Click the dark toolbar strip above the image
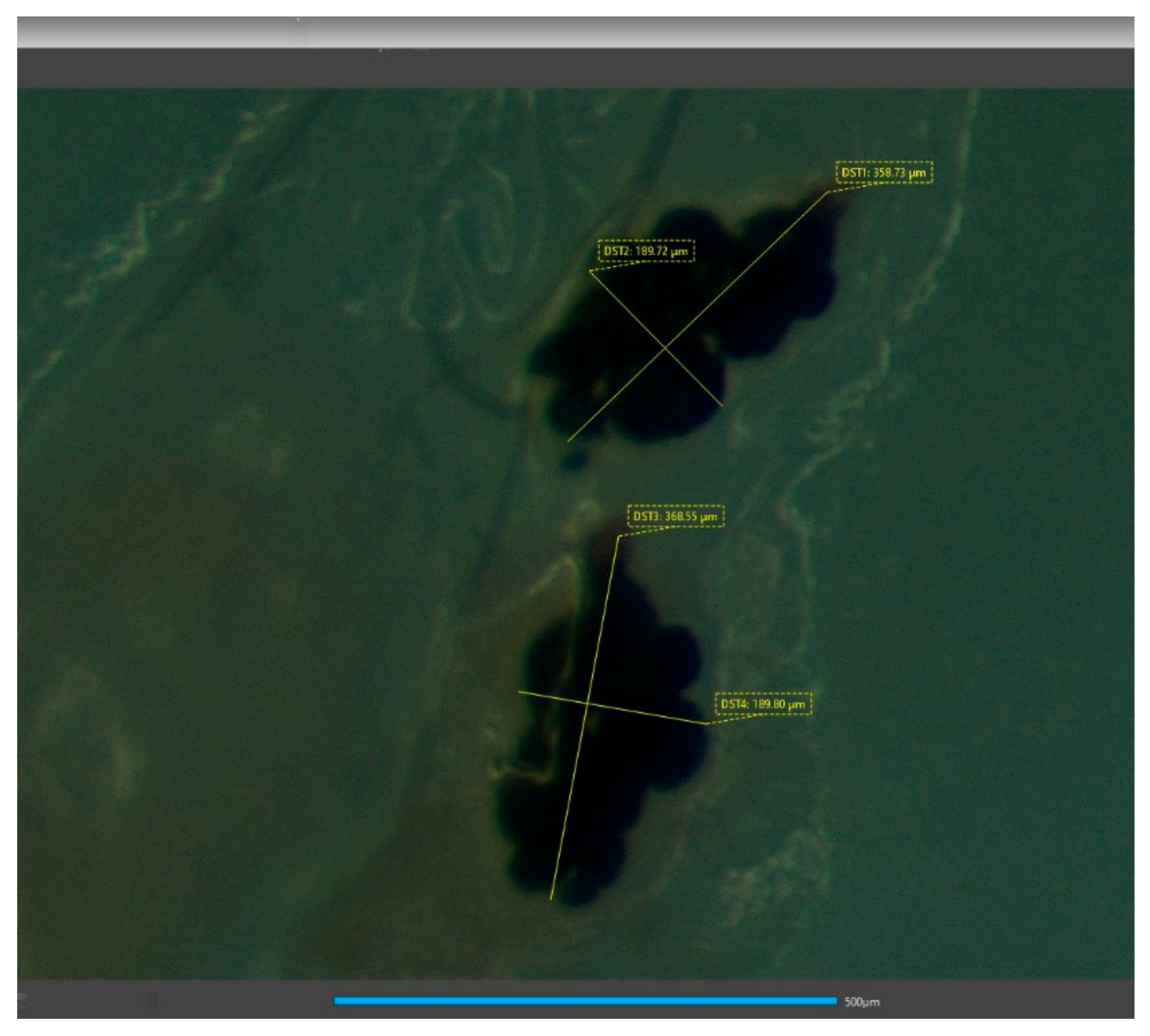The height and width of the screenshot is (1036, 1150). click(575, 68)
